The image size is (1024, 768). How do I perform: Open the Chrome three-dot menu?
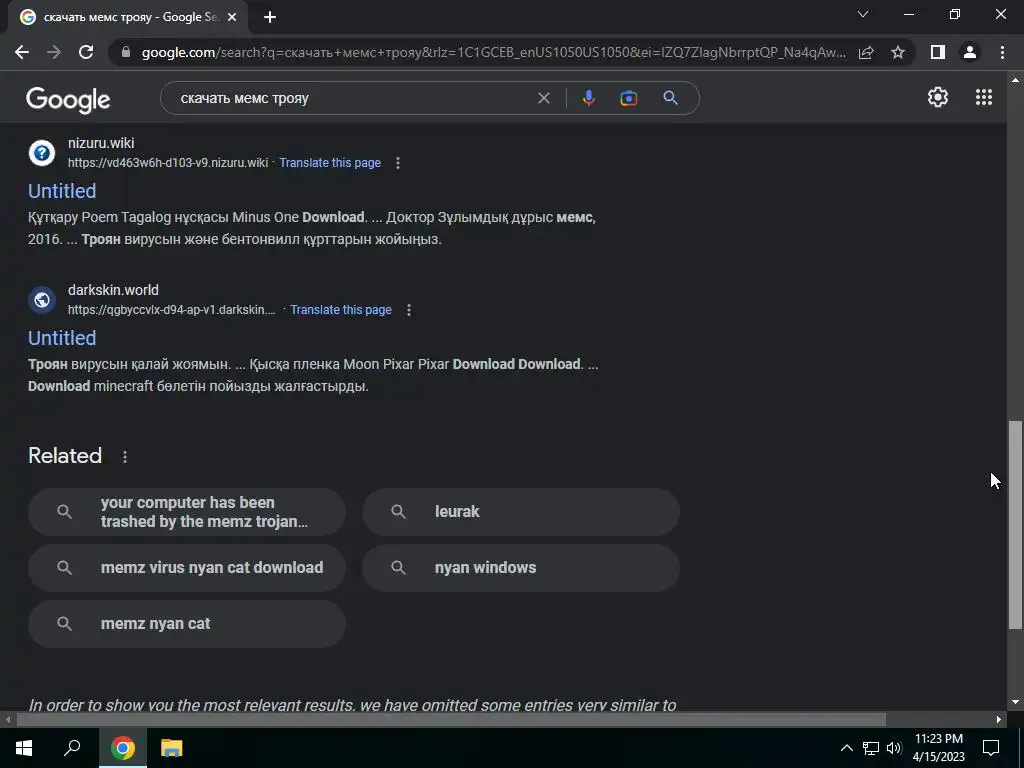coord(1002,52)
